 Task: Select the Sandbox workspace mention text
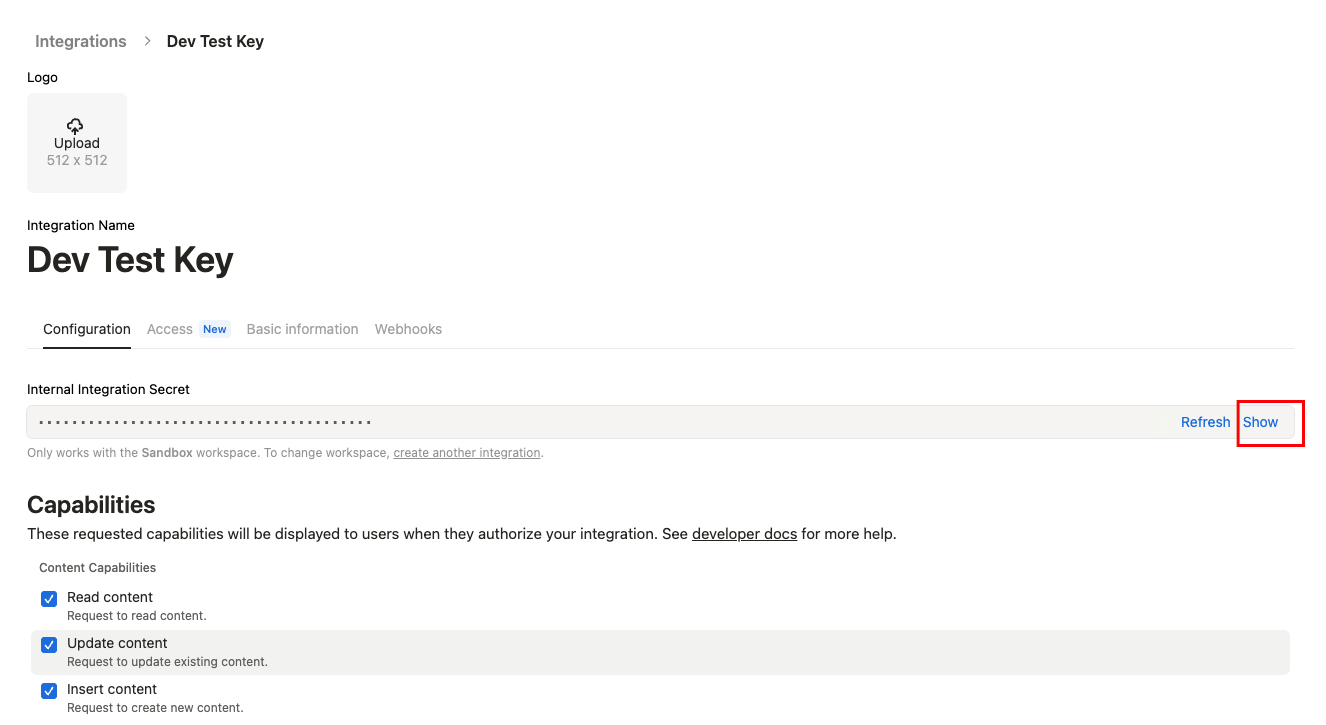(166, 452)
